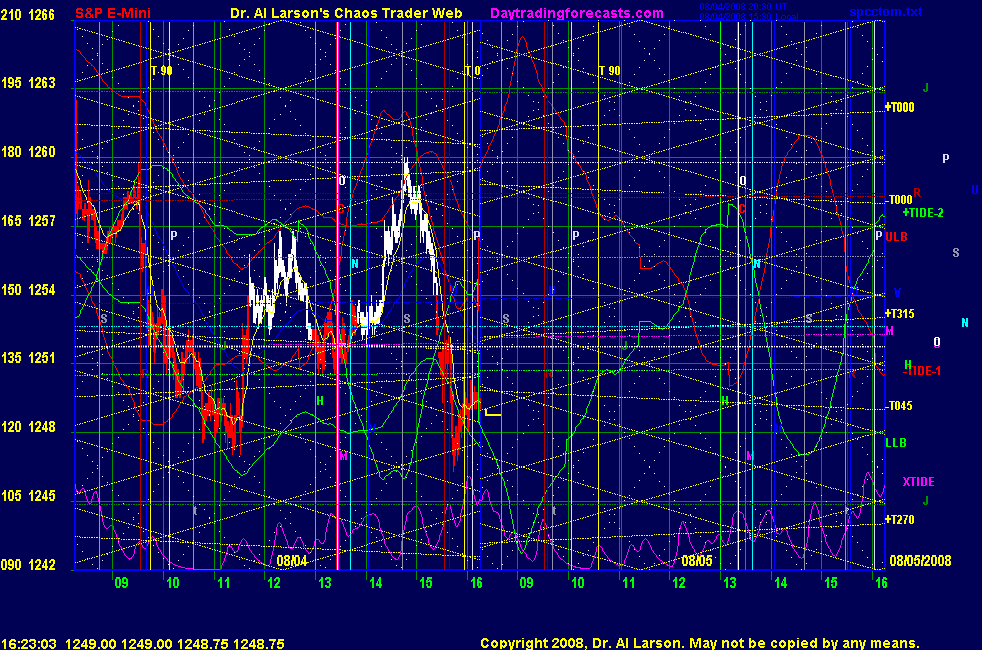Click the "16:23:03" clock readout
The width and height of the screenshot is (982, 650).
point(29,644)
